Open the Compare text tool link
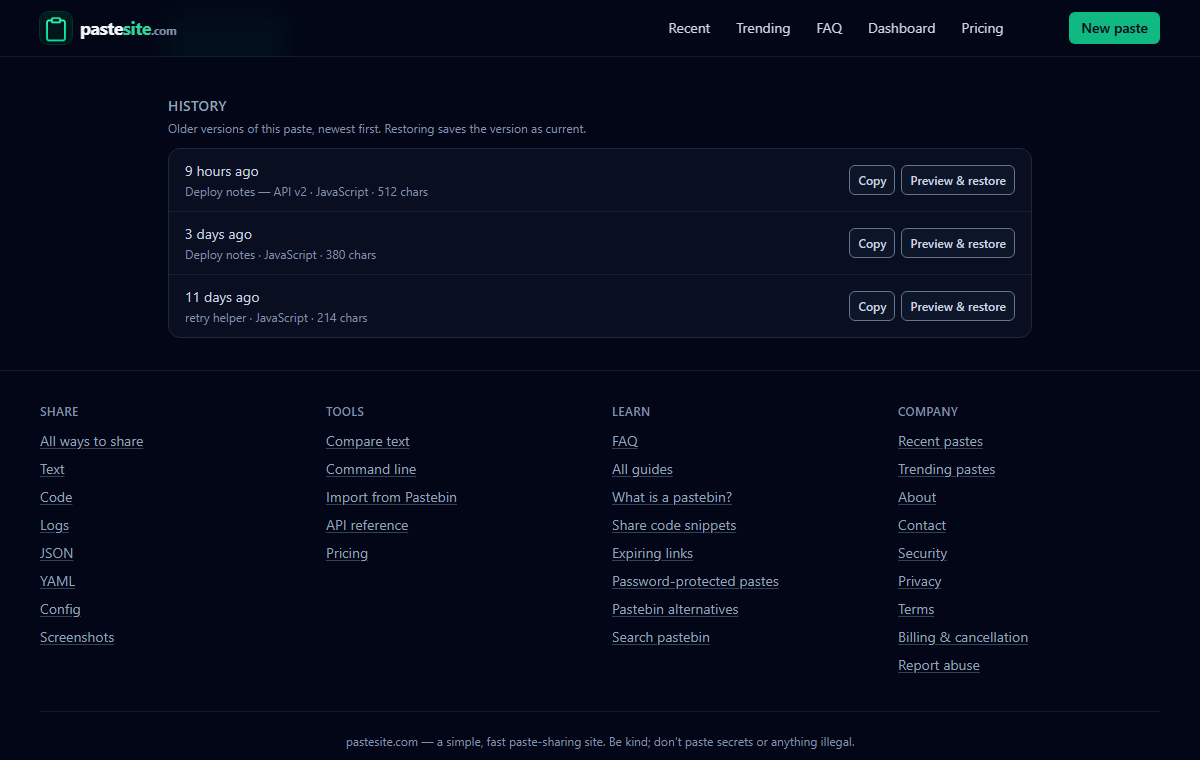The image size is (1200, 760). 368,442
